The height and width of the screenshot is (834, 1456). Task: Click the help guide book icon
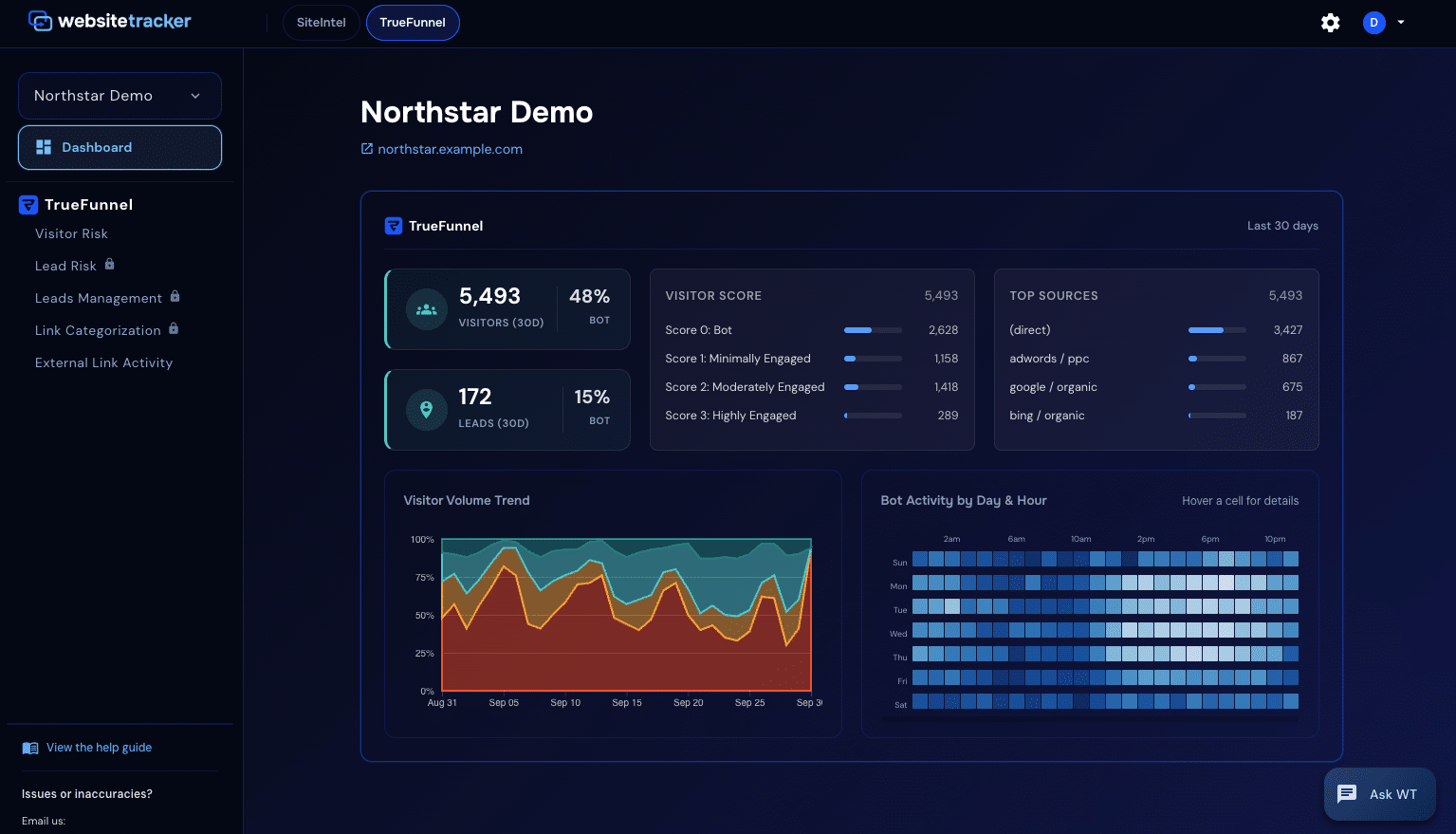coord(30,748)
